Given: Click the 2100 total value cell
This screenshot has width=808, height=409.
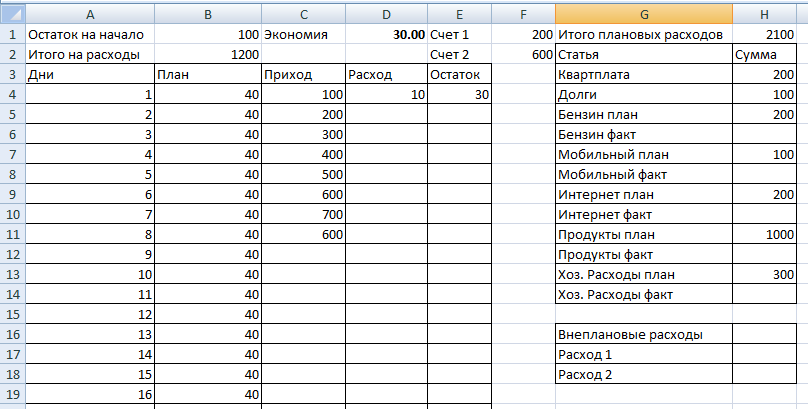Looking at the screenshot, I should (x=769, y=34).
